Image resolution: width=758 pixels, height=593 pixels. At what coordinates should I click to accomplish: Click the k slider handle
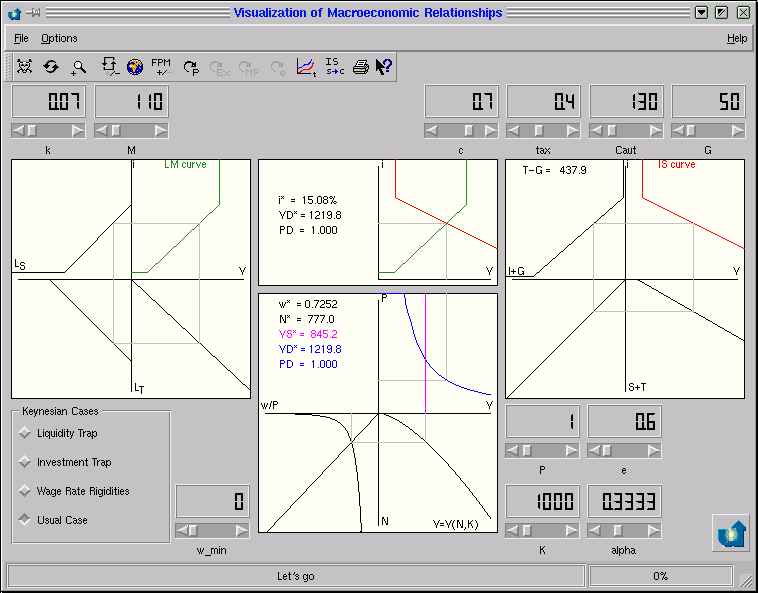31,130
